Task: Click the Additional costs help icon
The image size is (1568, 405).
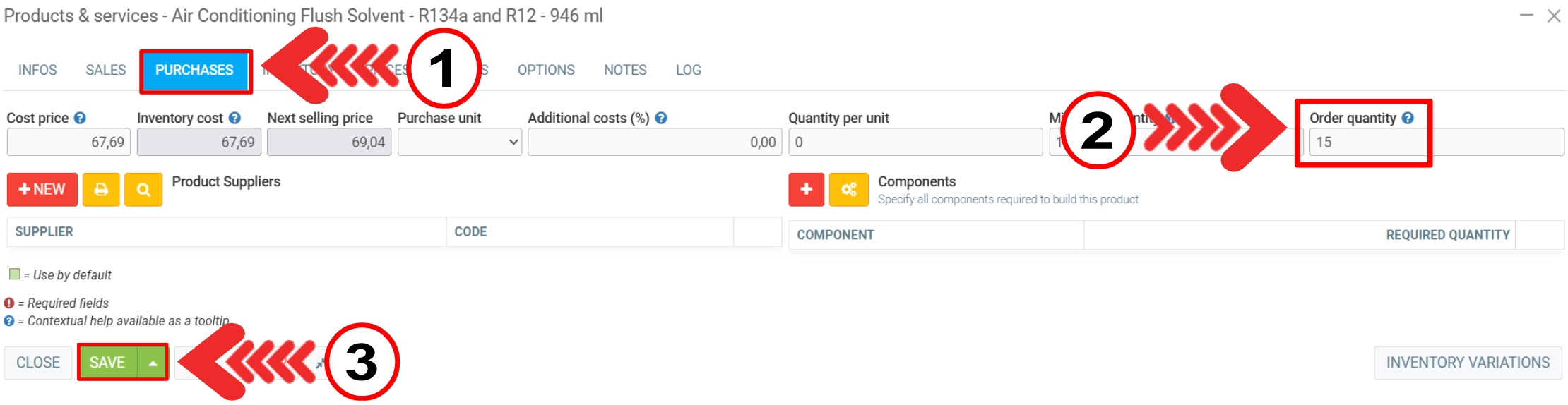Action: point(661,118)
